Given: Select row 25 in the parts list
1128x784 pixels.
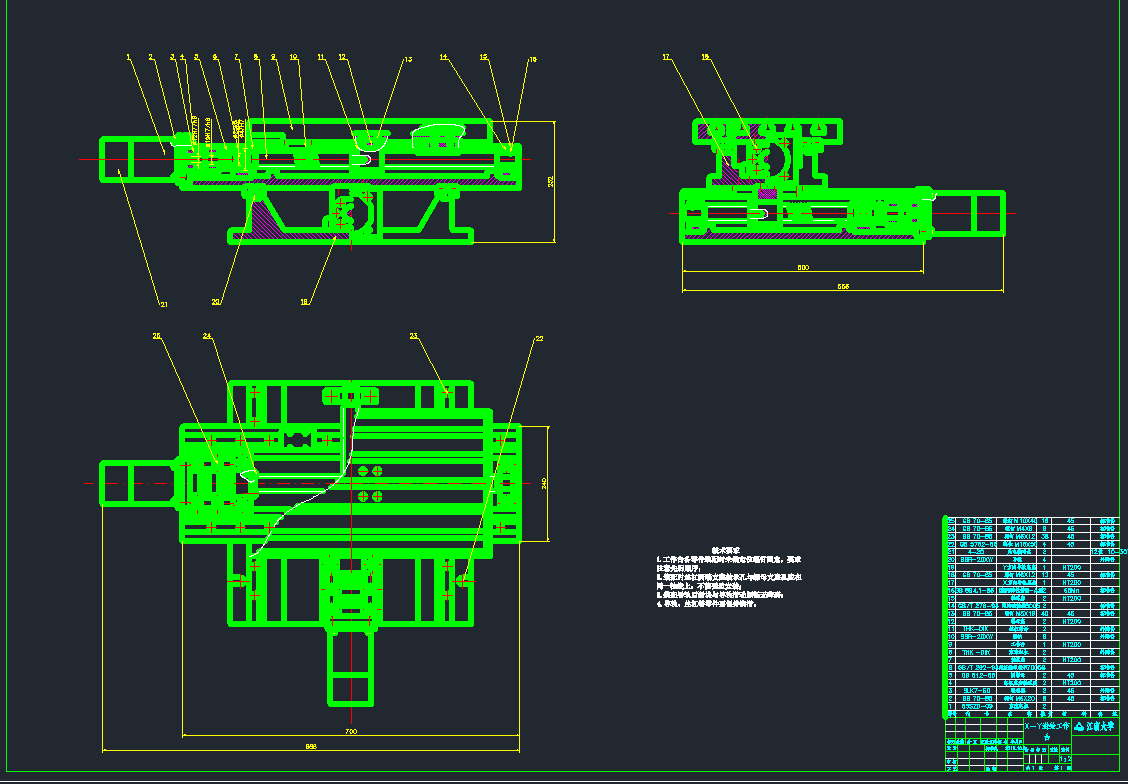Looking at the screenshot, I should click(1030, 521).
